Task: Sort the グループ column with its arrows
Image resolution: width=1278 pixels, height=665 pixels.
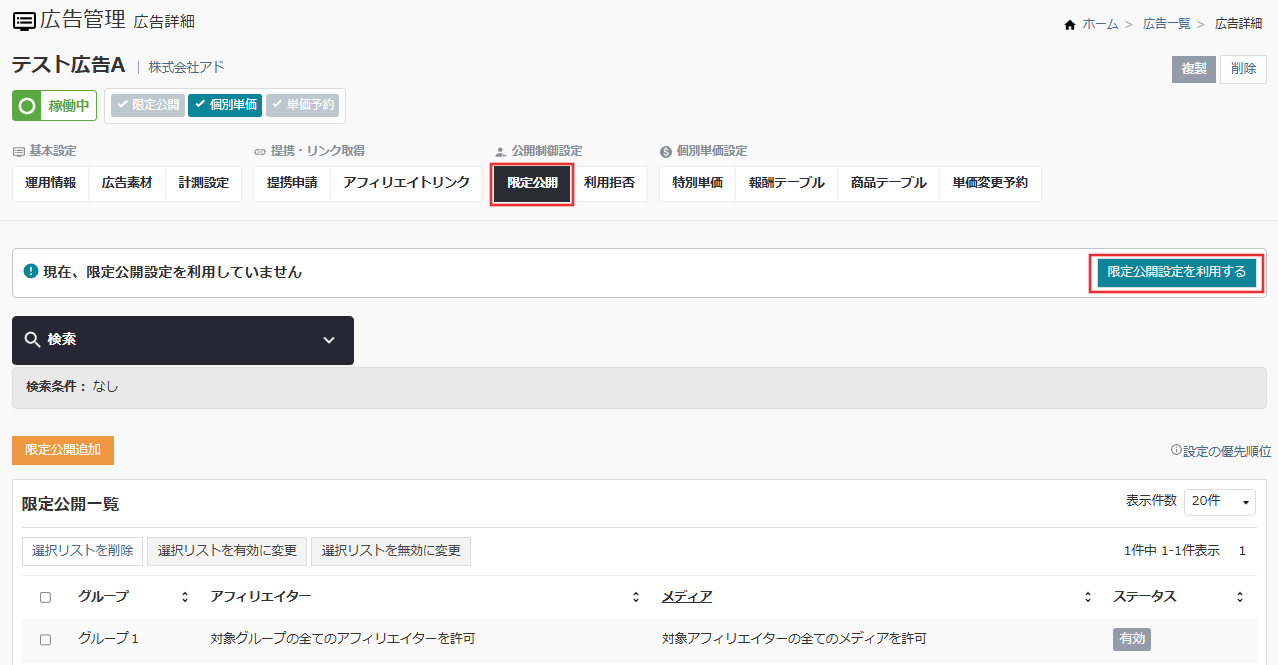Action: pyautogui.click(x=184, y=597)
